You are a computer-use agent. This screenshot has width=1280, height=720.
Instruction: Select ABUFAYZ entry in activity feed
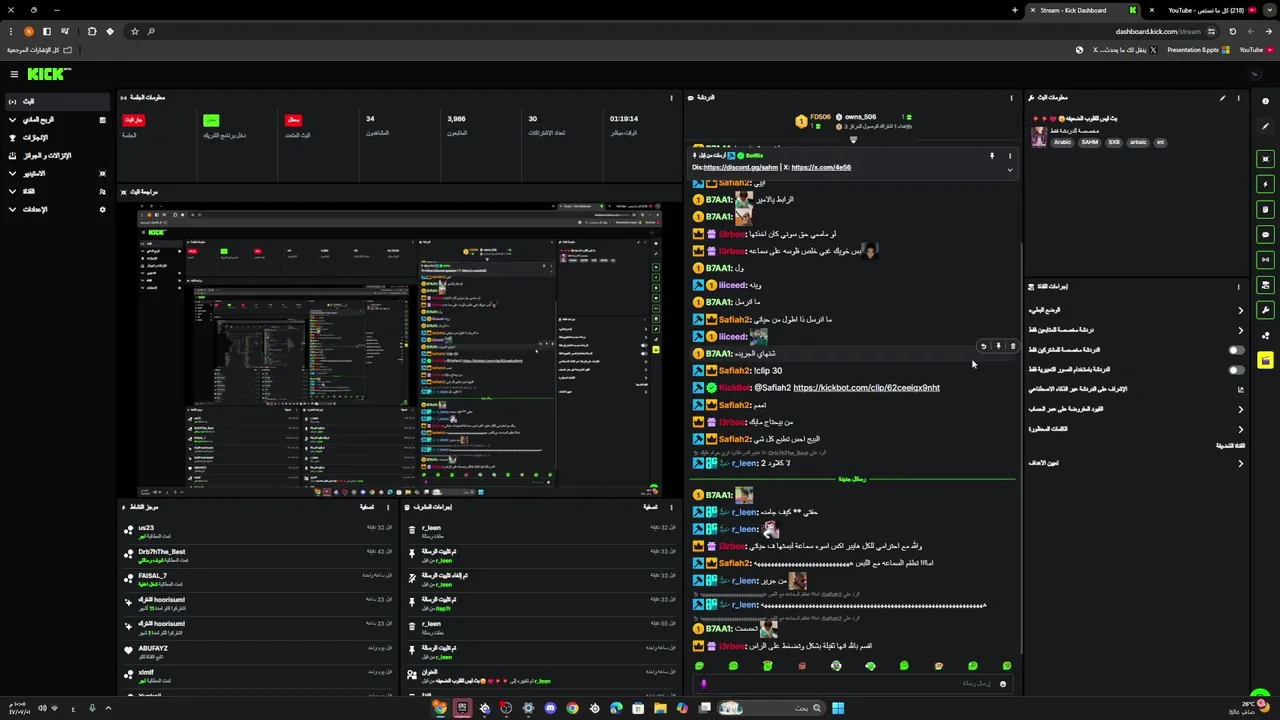pyautogui.click(x=258, y=652)
